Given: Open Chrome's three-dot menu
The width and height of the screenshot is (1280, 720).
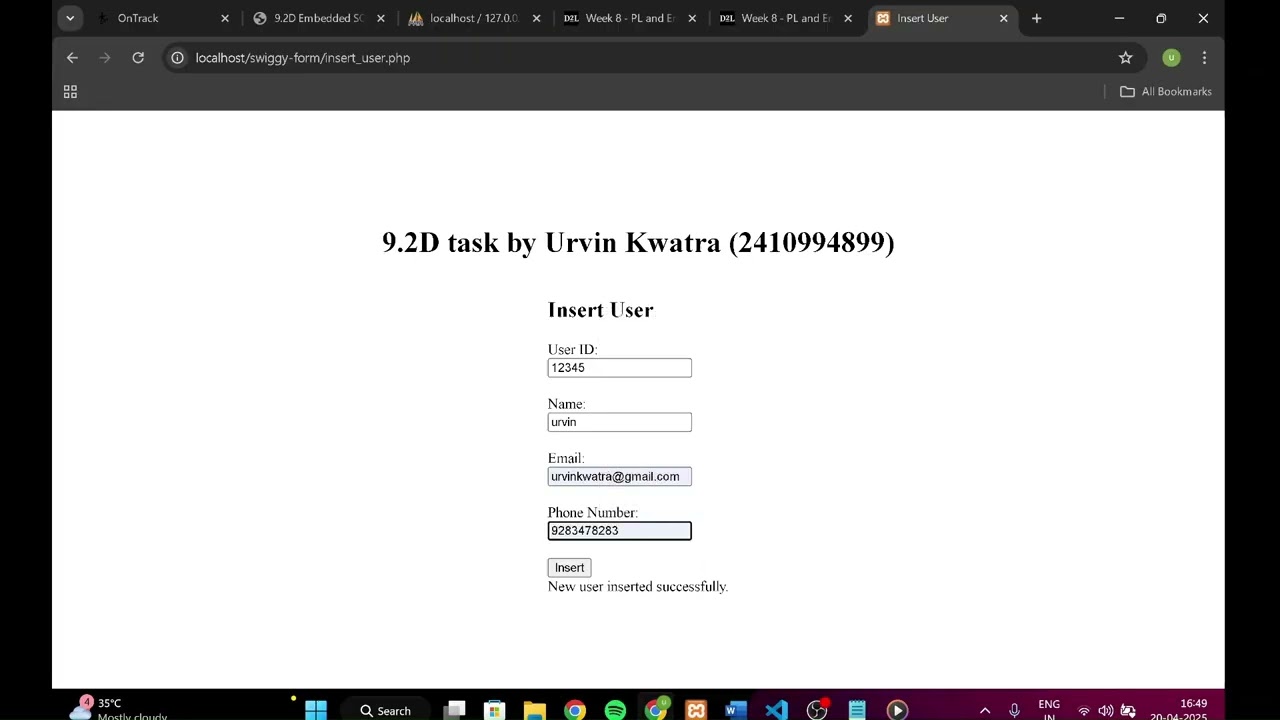Looking at the screenshot, I should click(1204, 58).
